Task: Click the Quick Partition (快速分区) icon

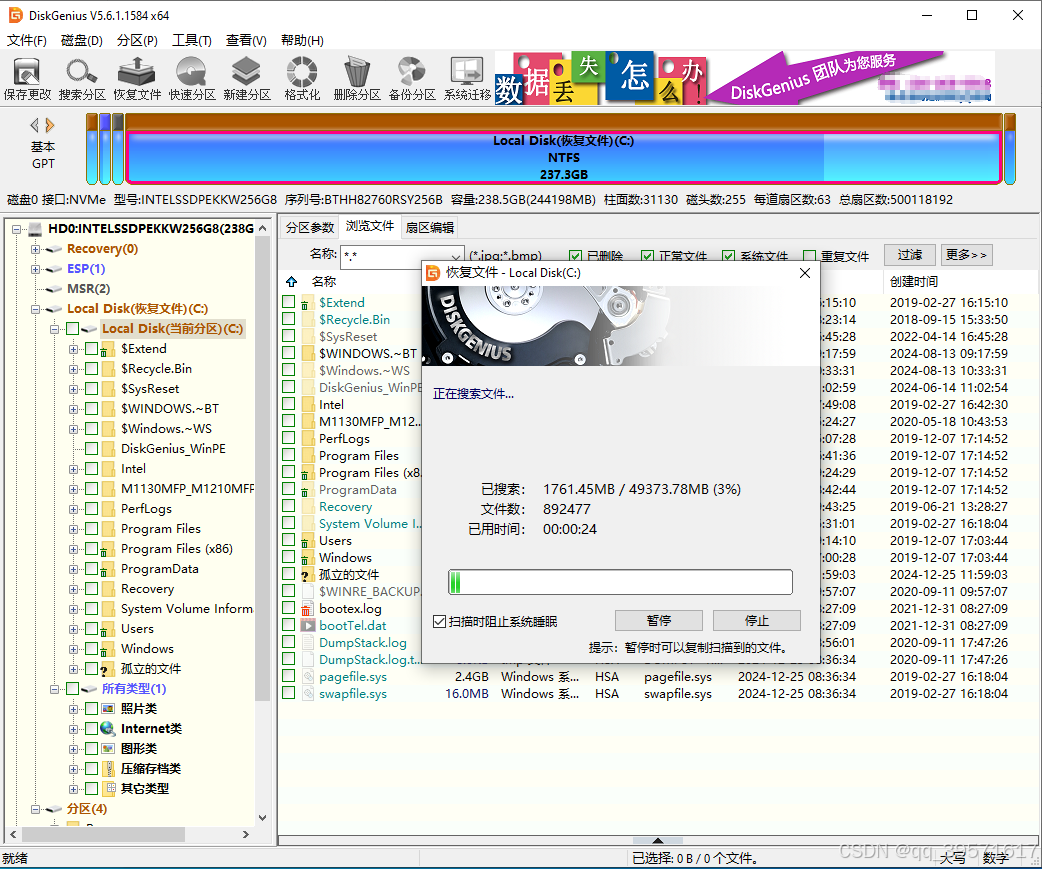Action: pos(191,78)
